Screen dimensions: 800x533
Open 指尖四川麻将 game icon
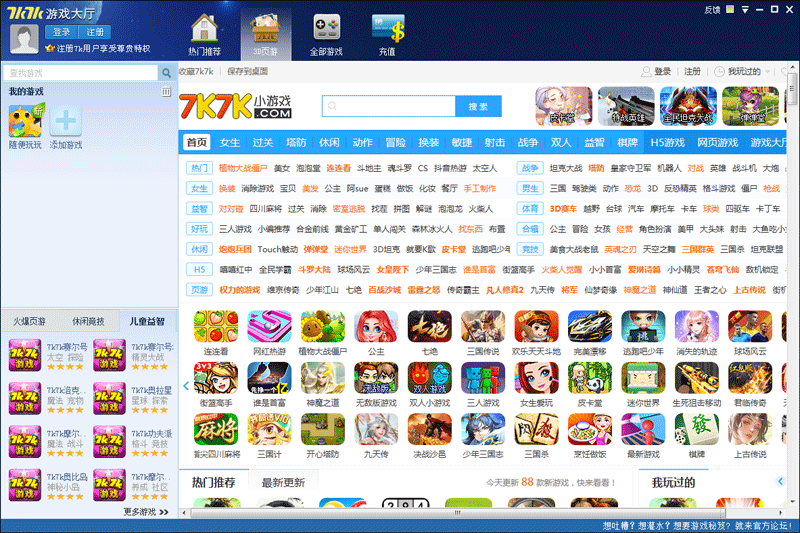click(x=216, y=429)
